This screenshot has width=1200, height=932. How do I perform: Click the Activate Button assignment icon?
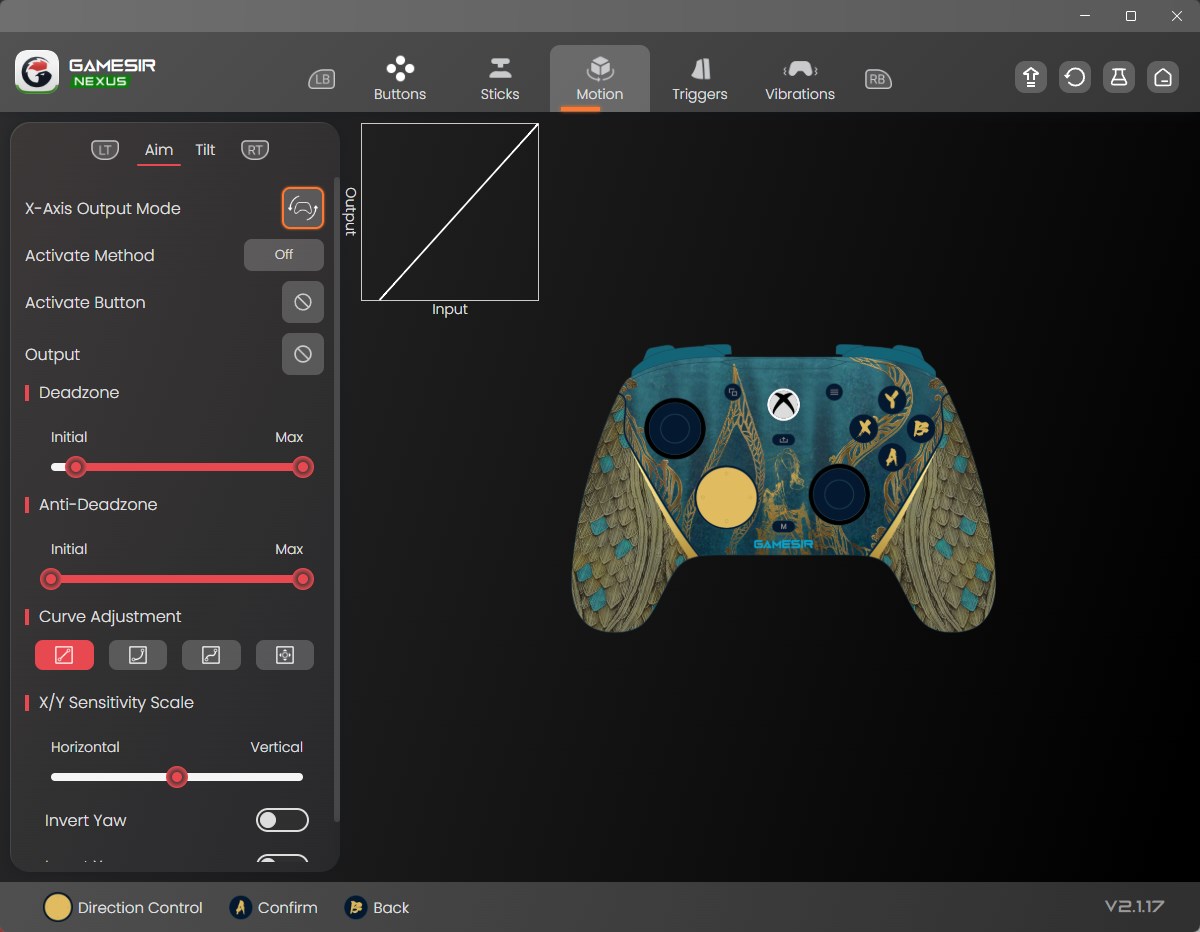(302, 302)
